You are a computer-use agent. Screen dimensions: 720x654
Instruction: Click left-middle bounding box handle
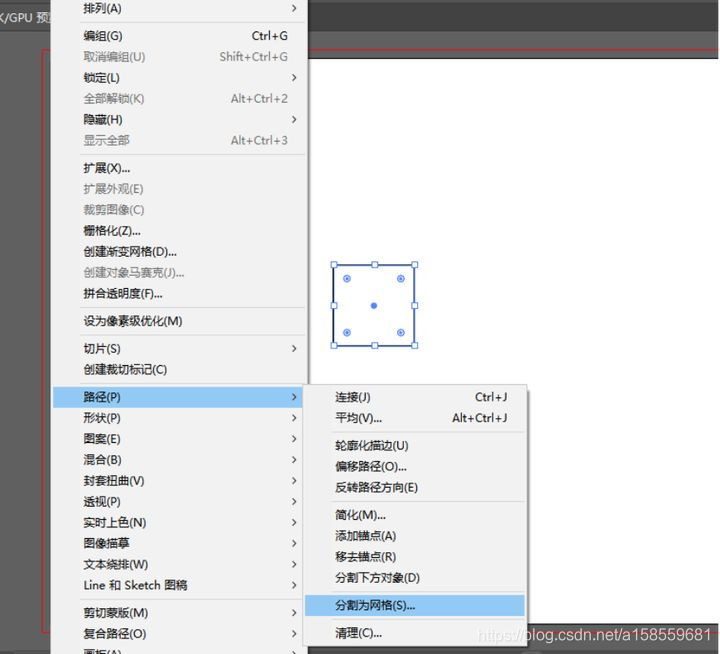tap(334, 305)
